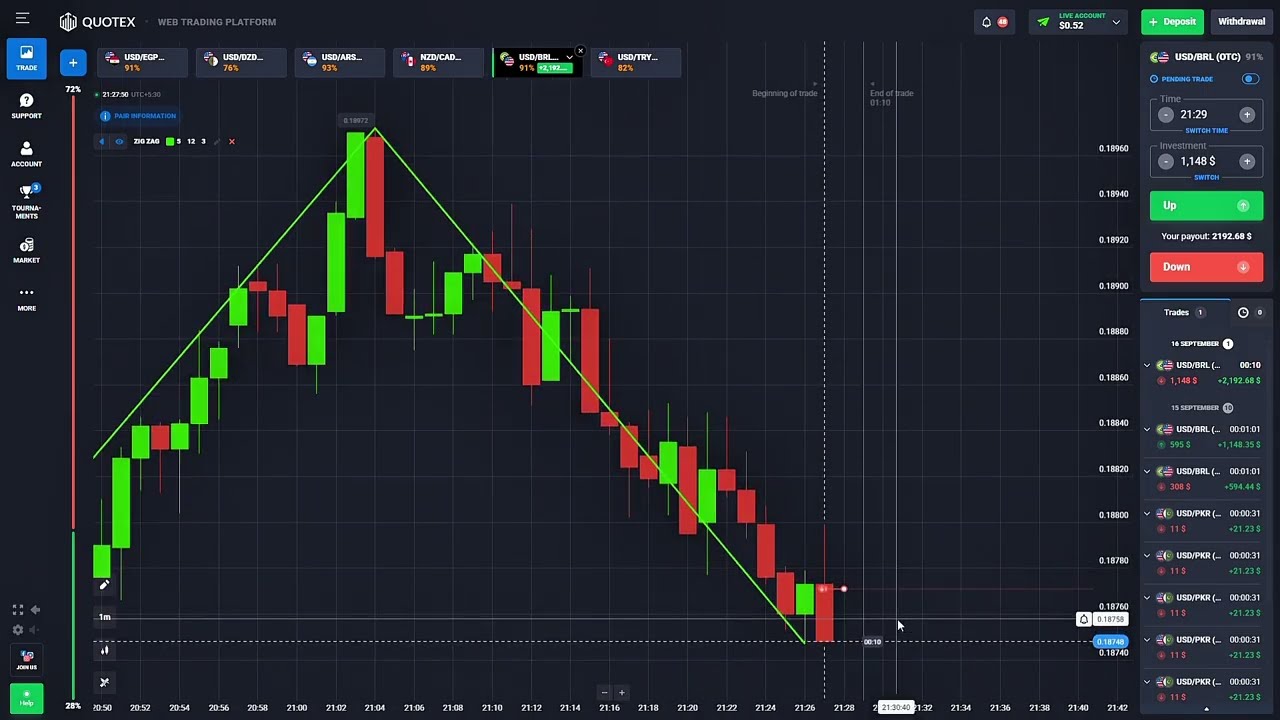Click the Zig Zag green color swatch

[x=170, y=142]
